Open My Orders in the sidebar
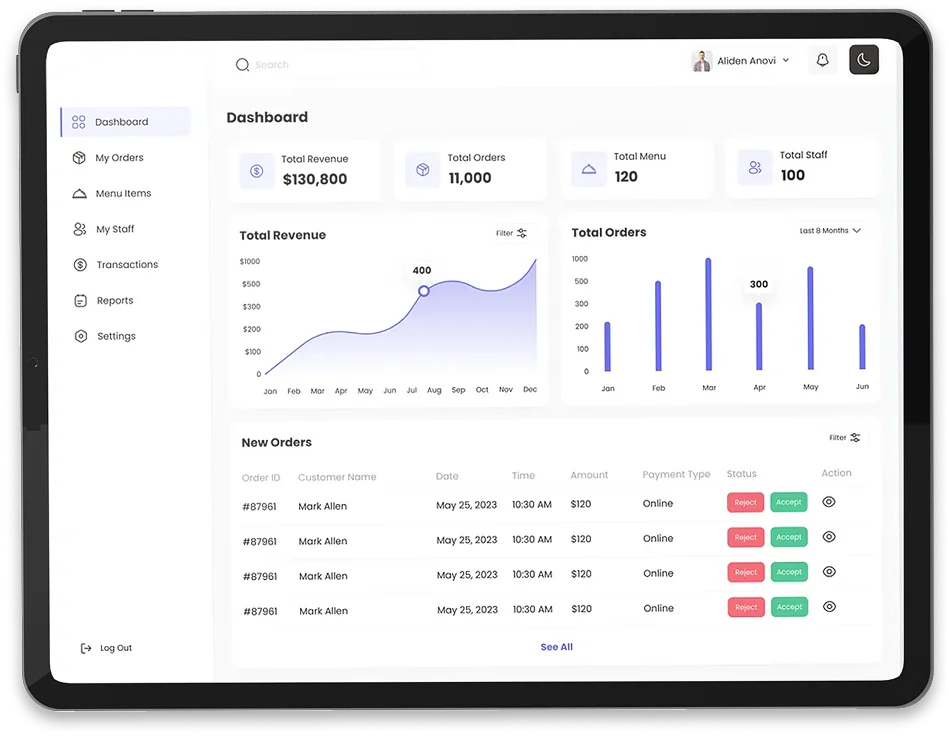The image size is (950, 736). click(x=119, y=158)
